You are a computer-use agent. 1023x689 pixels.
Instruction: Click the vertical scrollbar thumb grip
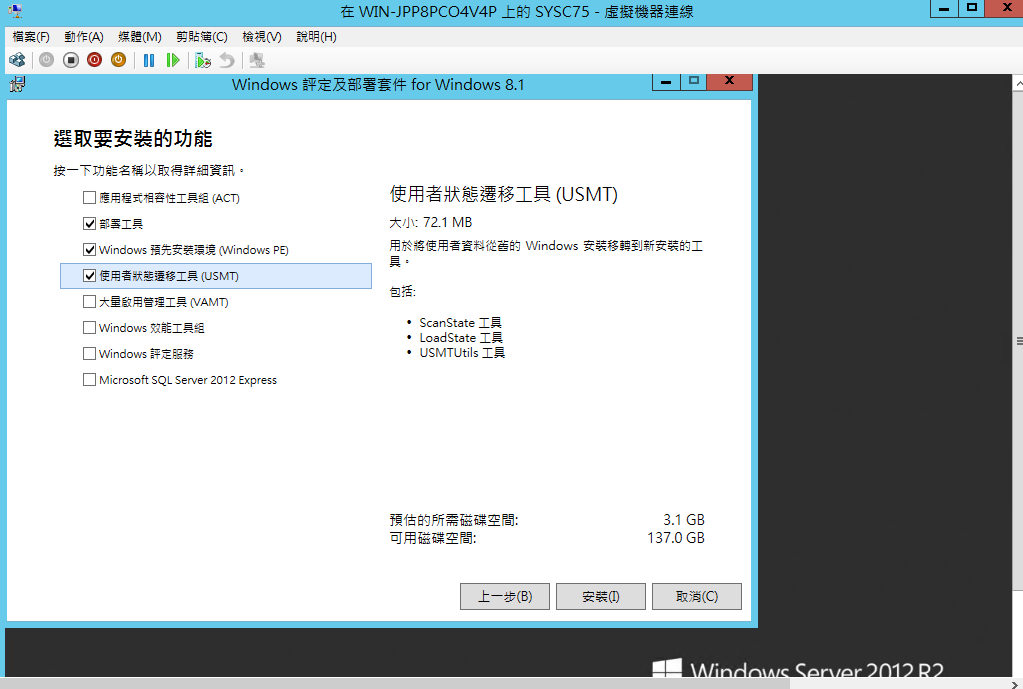1018,341
